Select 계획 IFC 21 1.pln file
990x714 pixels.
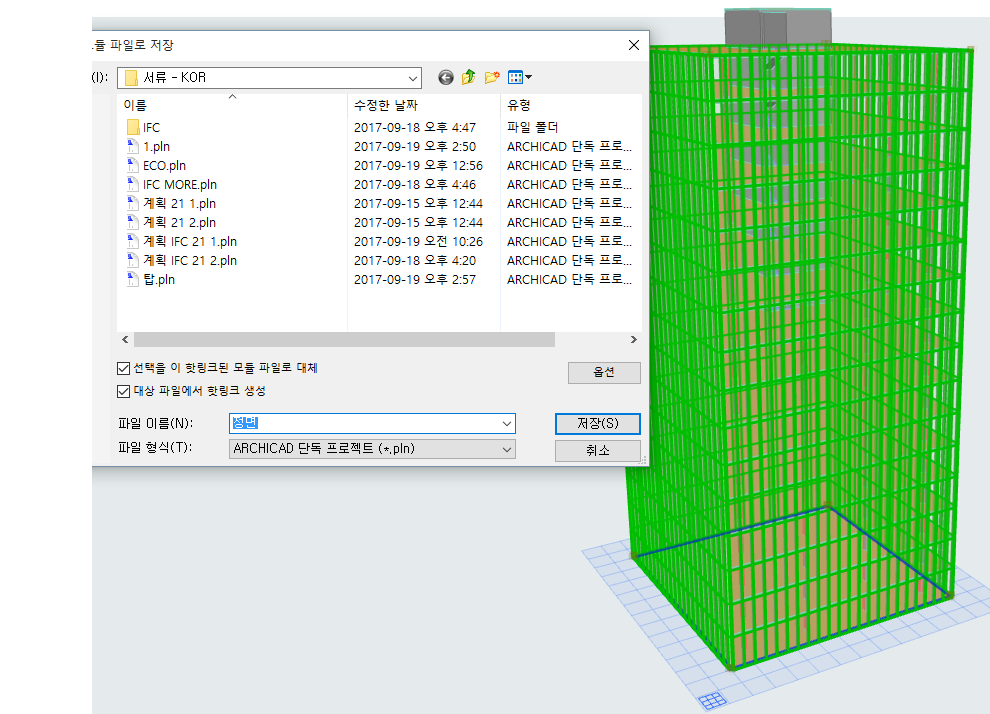click(x=182, y=241)
